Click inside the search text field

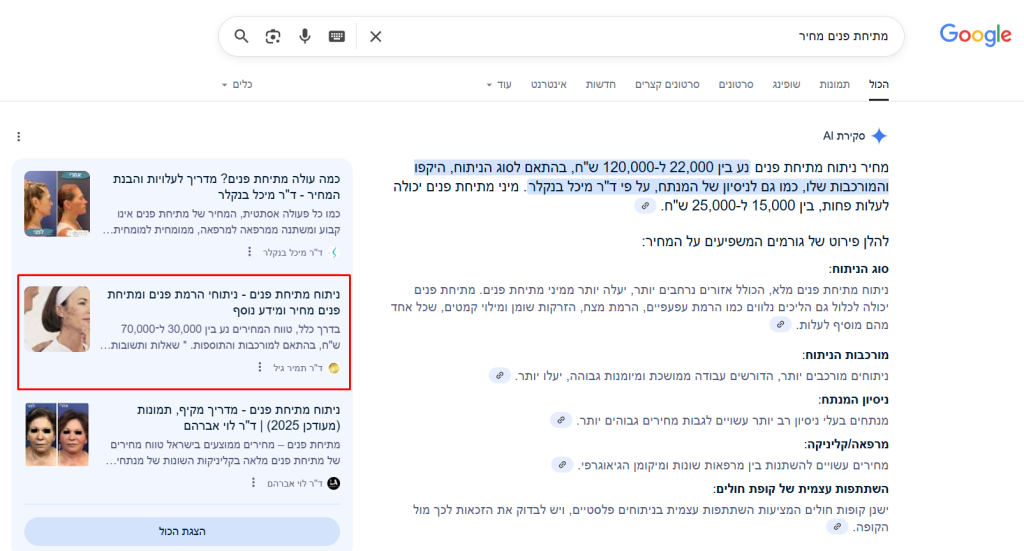(640, 37)
